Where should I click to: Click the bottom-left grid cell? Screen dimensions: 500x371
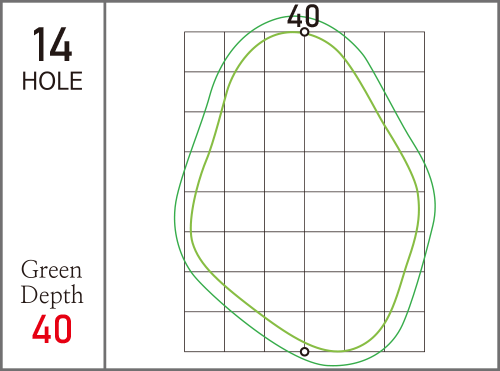tap(204, 332)
